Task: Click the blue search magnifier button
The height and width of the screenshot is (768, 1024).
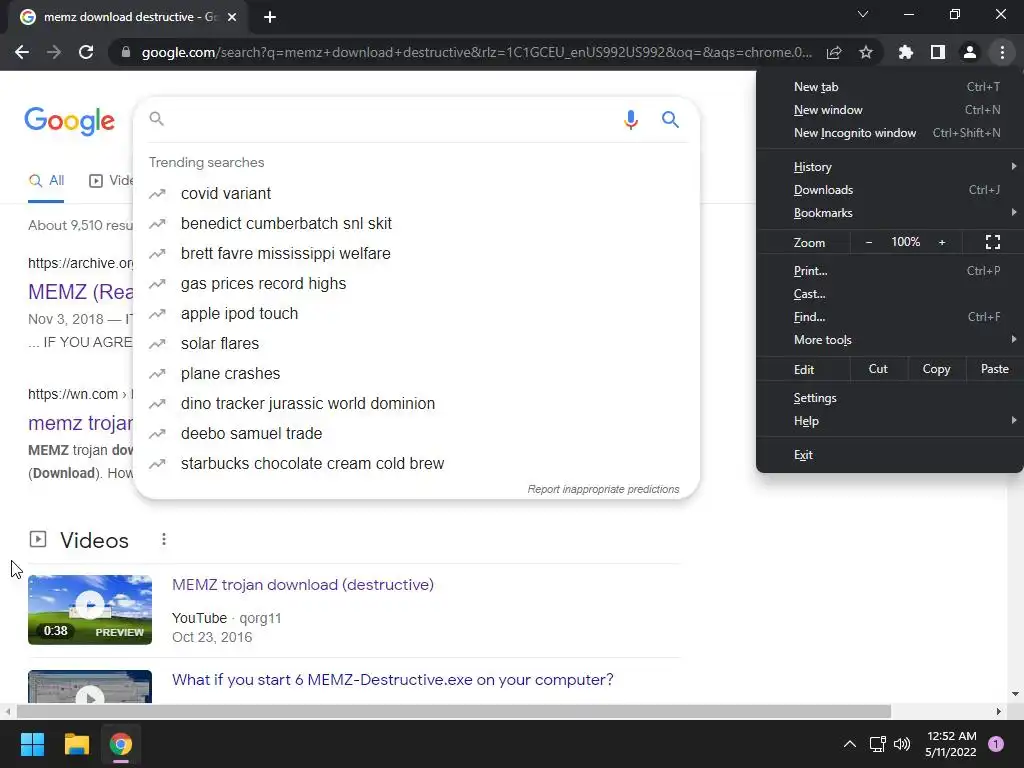Action: pyautogui.click(x=670, y=120)
